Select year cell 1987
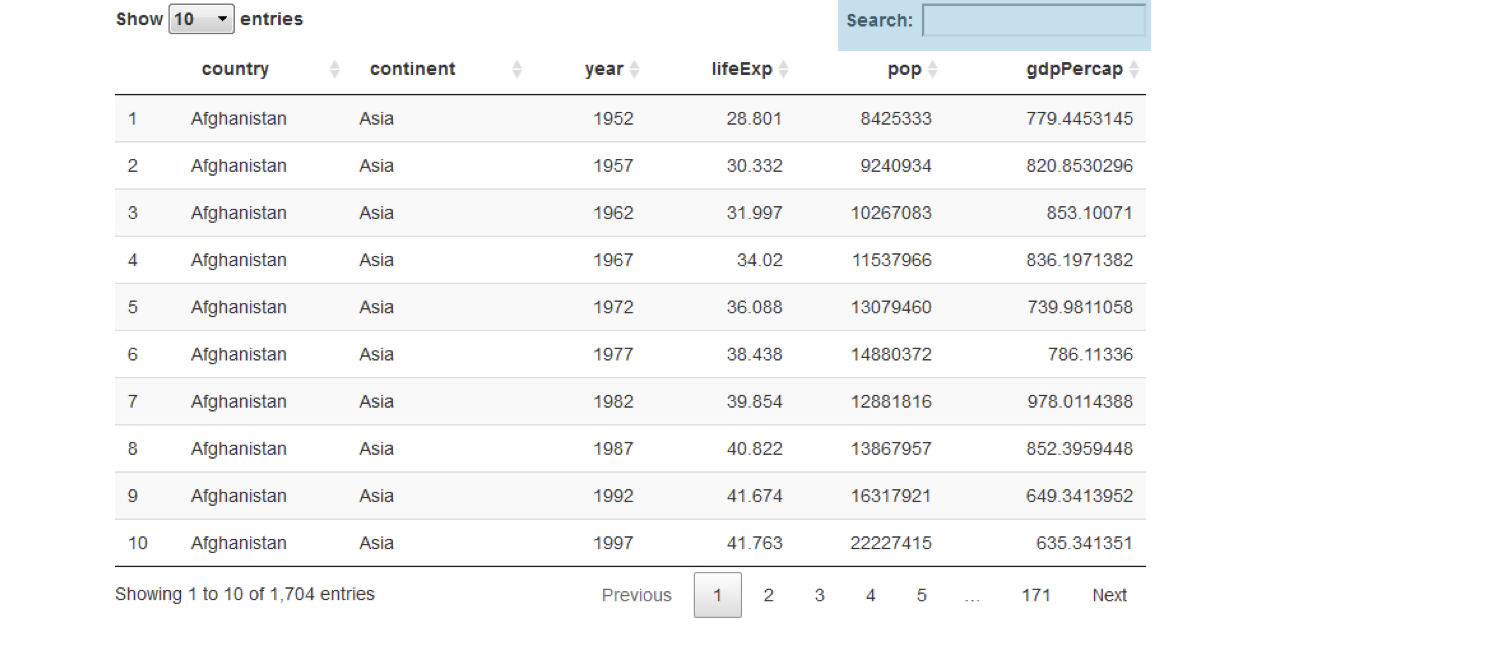This screenshot has width=1500, height=645. tap(613, 448)
